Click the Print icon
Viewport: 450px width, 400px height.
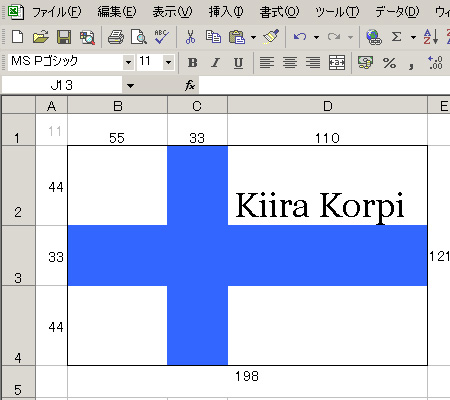[116, 37]
